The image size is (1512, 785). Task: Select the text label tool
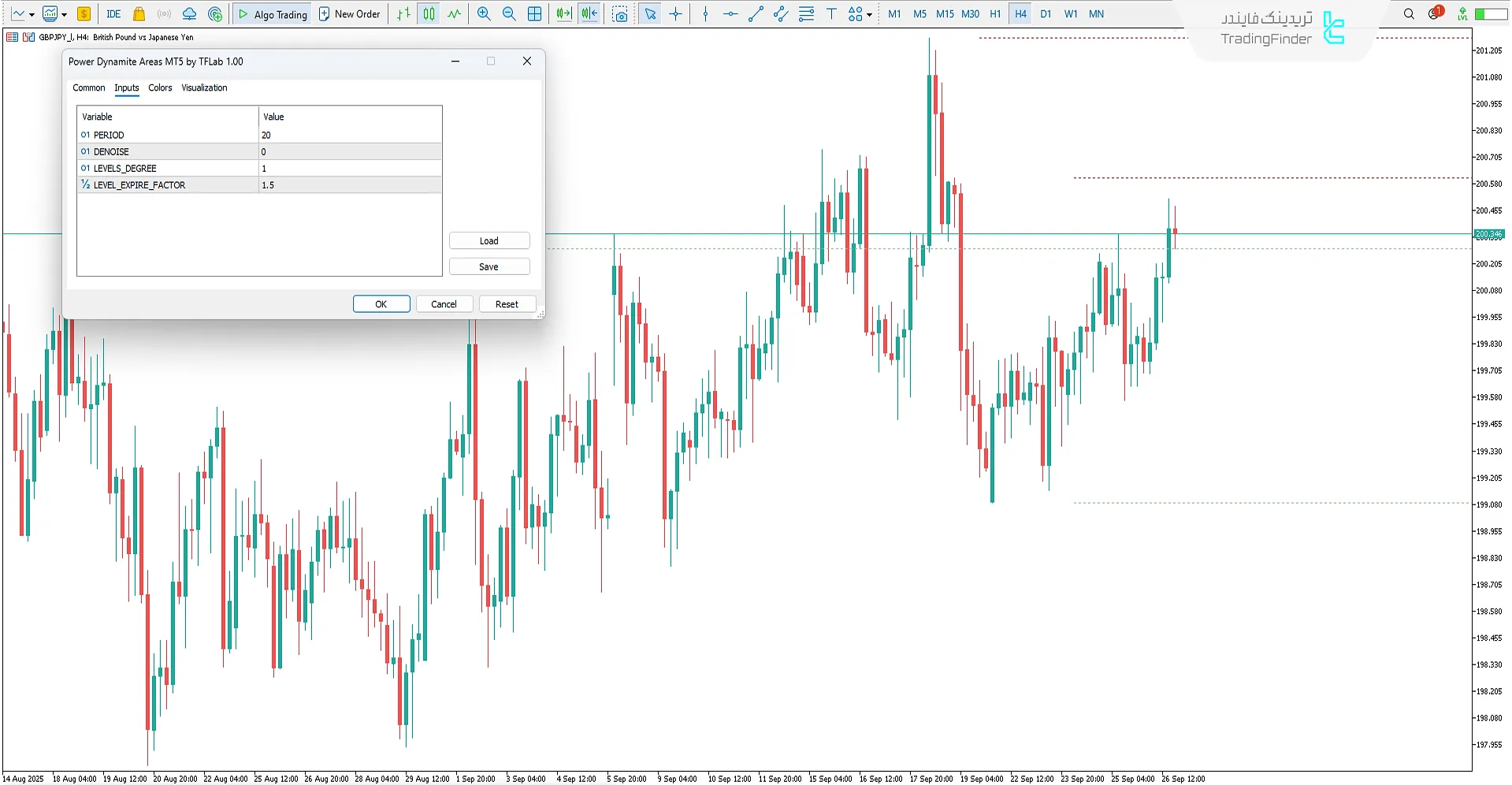pos(831,14)
